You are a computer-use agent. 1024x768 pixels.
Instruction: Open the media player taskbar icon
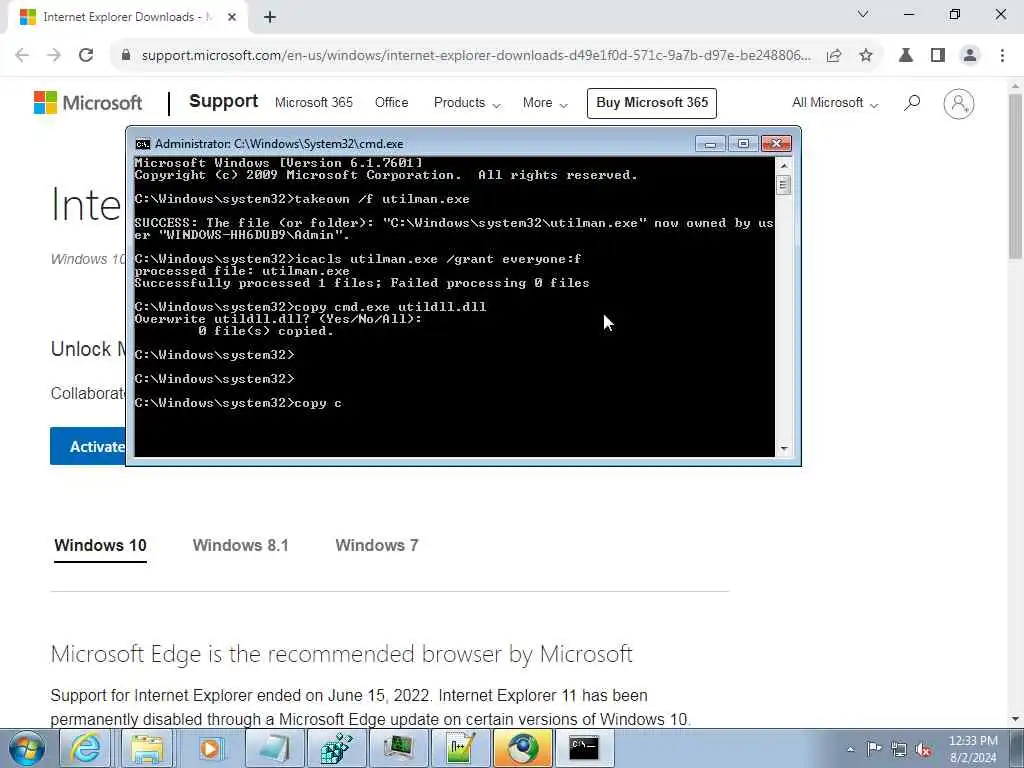[209, 748]
